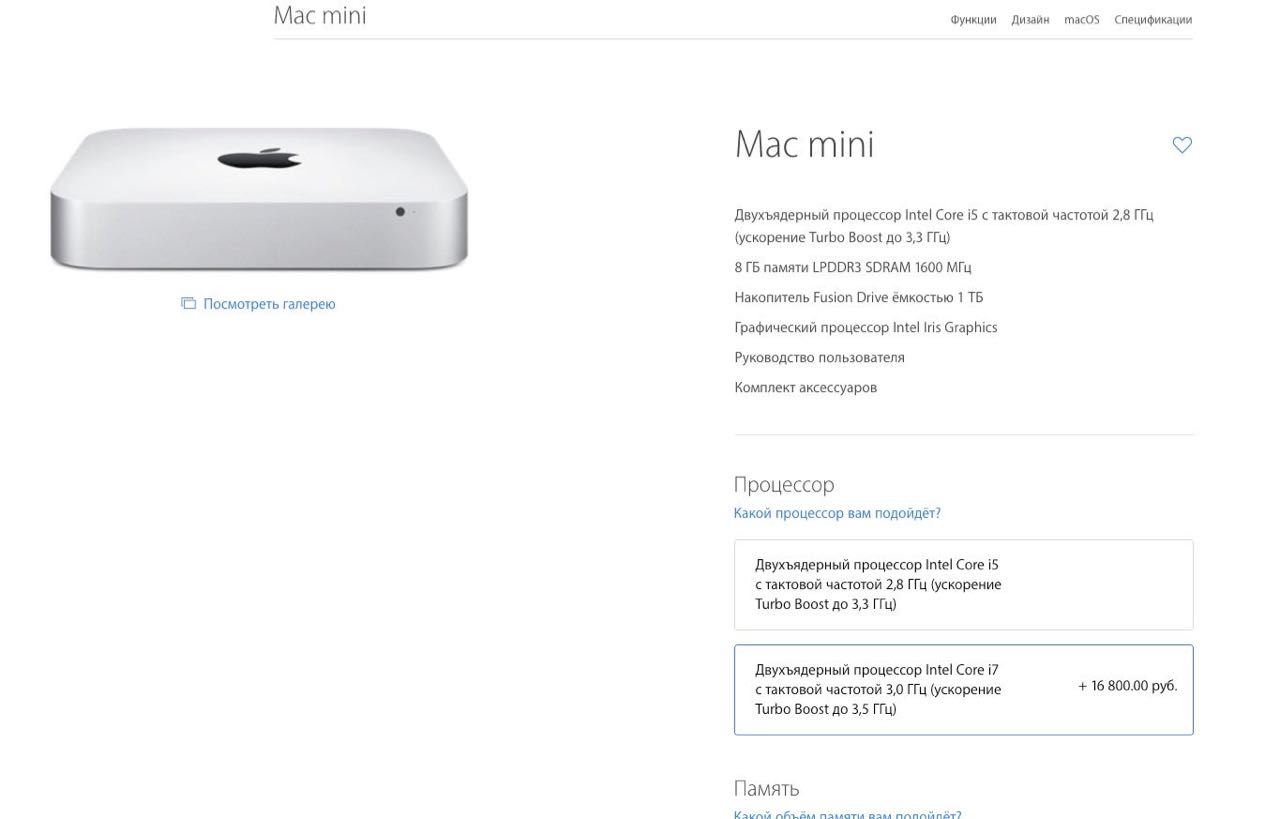Click the Apple logo on the Mac mini image
1280x819 pixels.
click(x=259, y=157)
